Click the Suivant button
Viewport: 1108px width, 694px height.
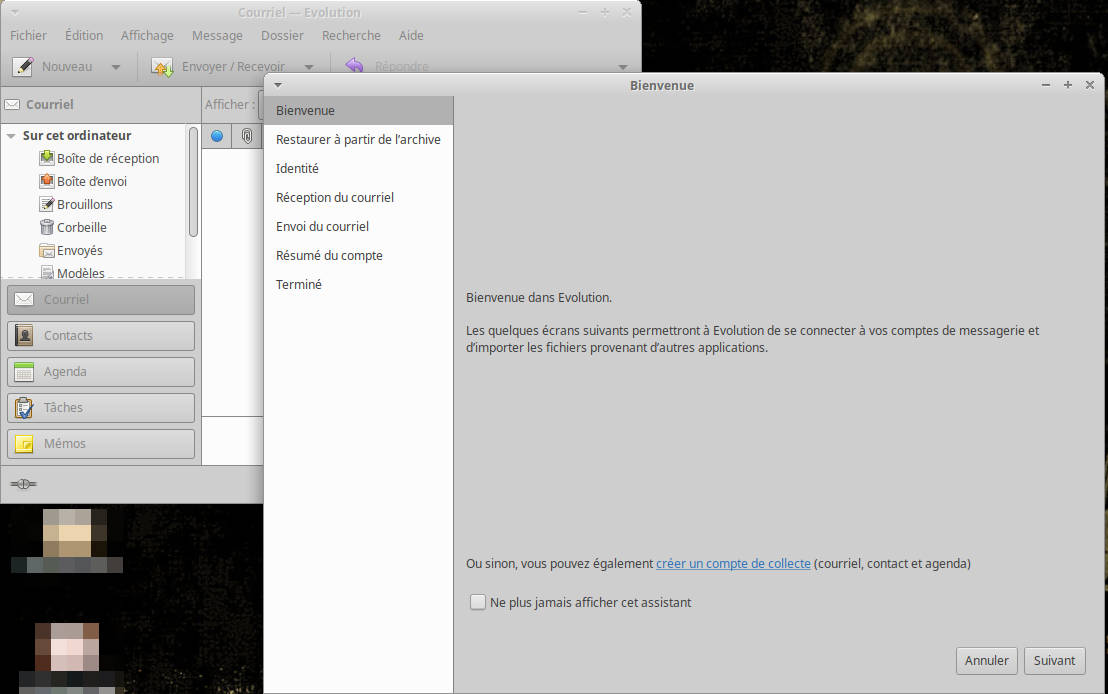[1054, 660]
